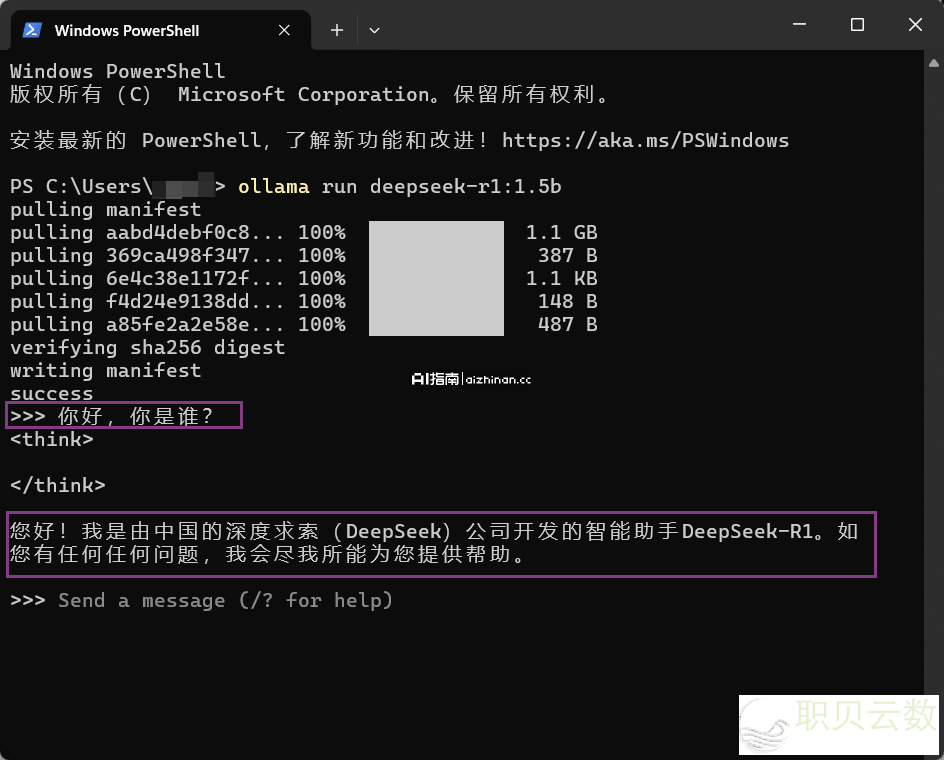Viewport: 944px width, 760px height.
Task: Click the PowerShell icon in the tab
Action: coord(32,30)
